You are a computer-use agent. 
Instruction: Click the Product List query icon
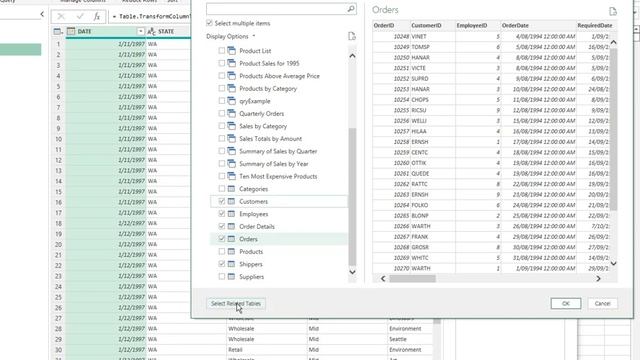231,51
